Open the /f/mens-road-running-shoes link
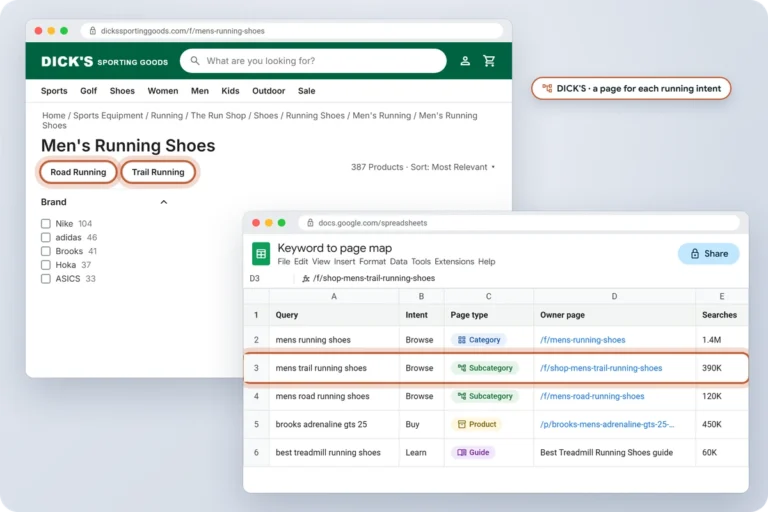This screenshot has width=768, height=512. (592, 396)
